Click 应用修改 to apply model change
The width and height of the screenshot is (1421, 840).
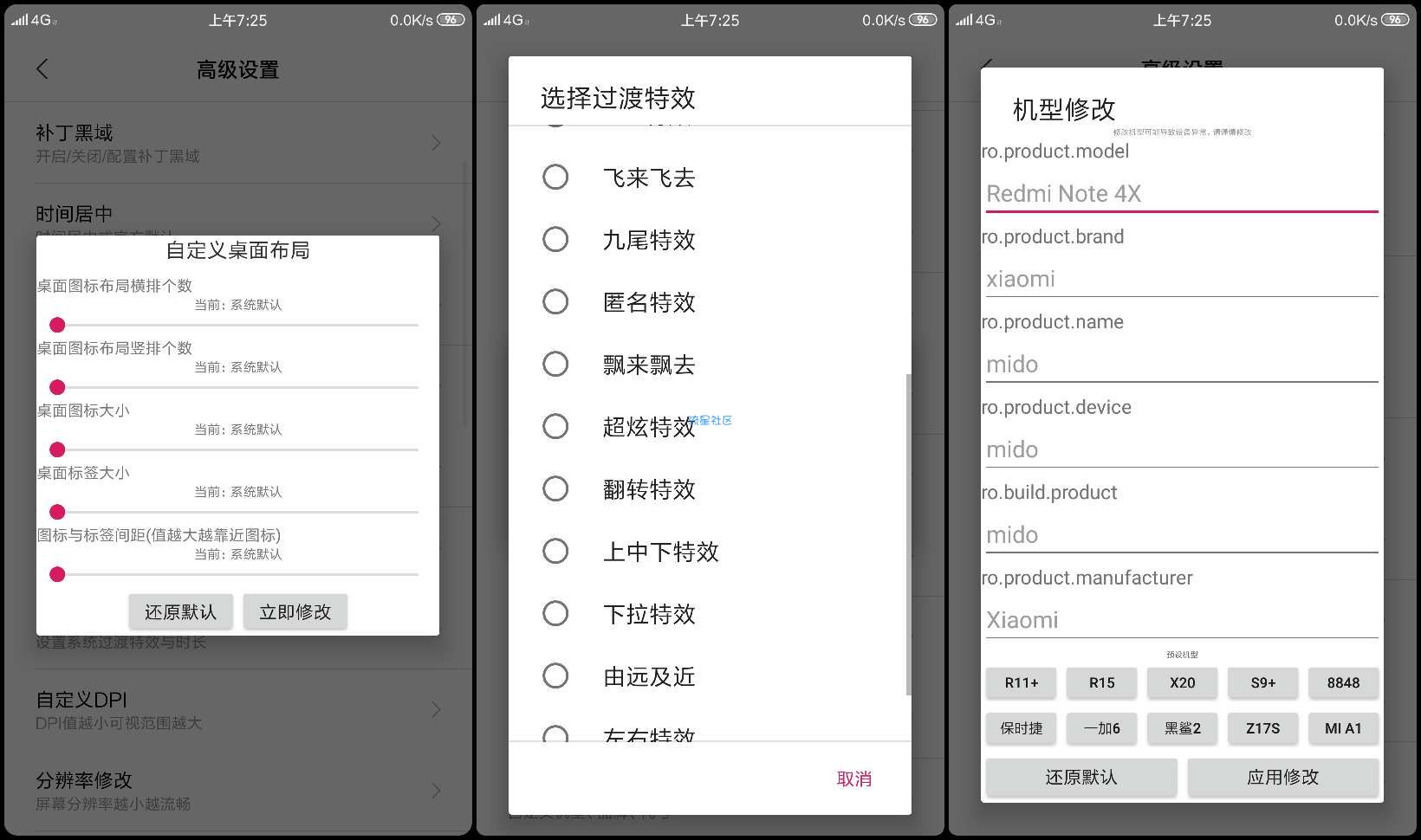[x=1283, y=777]
